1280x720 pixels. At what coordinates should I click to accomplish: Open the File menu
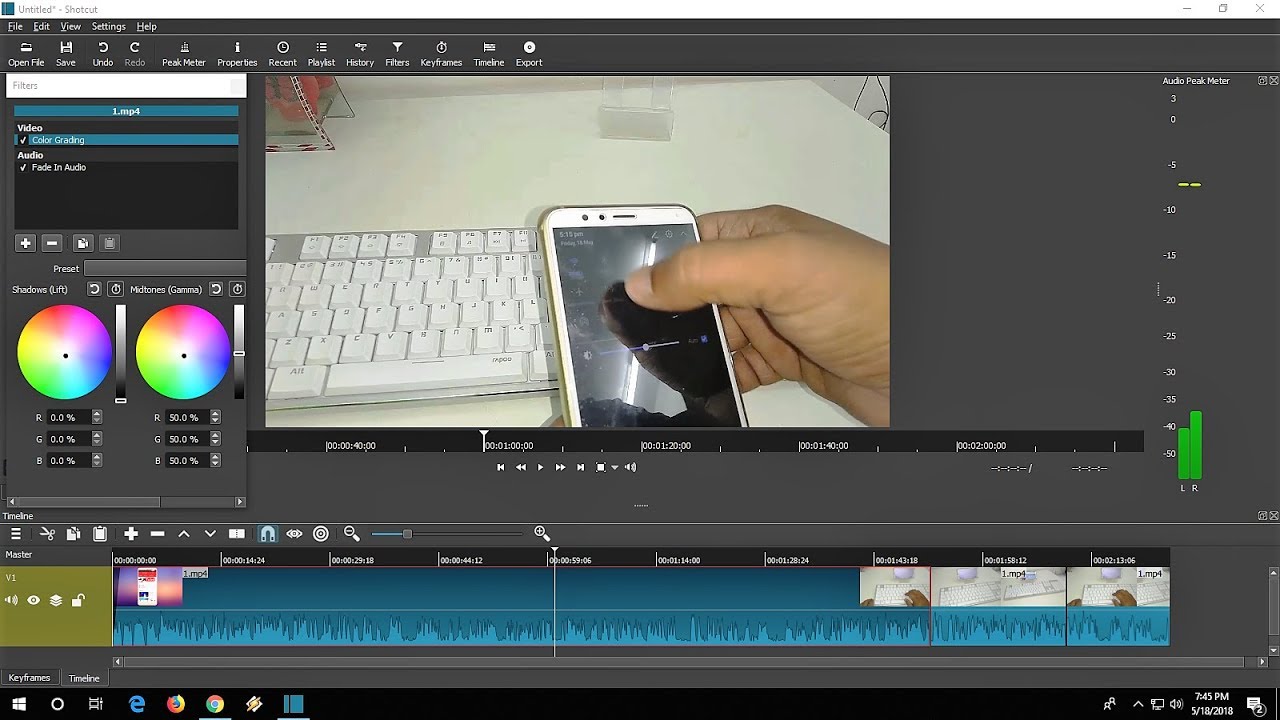(15, 27)
